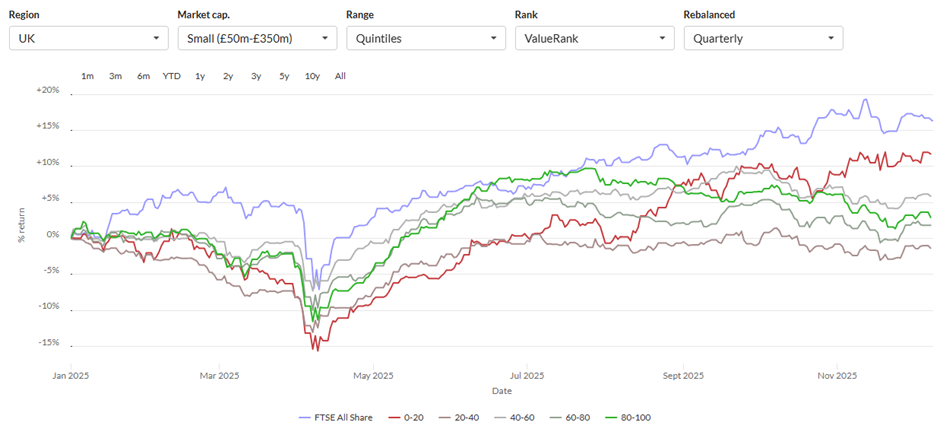Image resolution: width=940 pixels, height=435 pixels.
Task: Click the Nov 2025 axis label
Action: pyautogui.click(x=836, y=376)
